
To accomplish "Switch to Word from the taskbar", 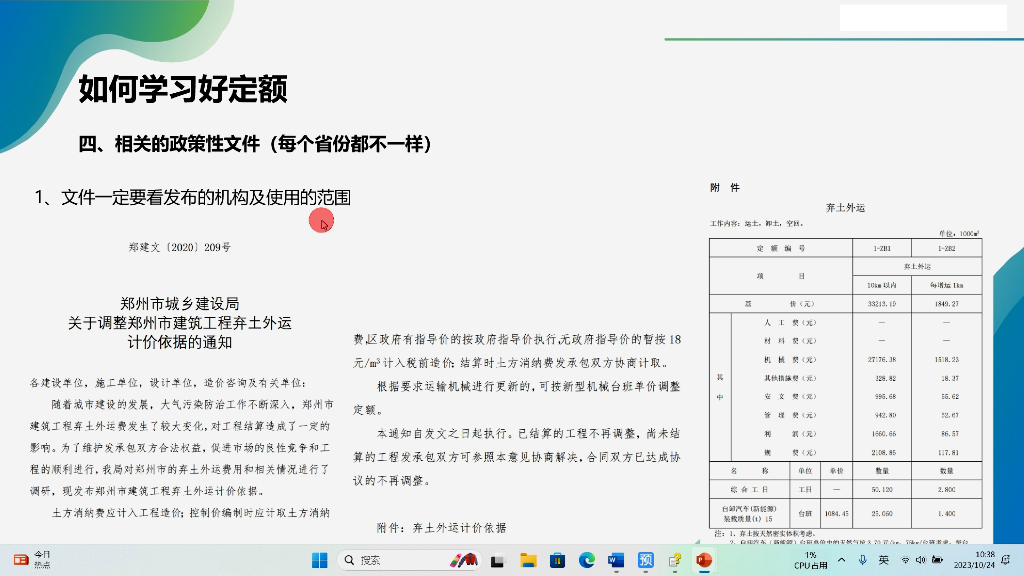I will (x=616, y=560).
